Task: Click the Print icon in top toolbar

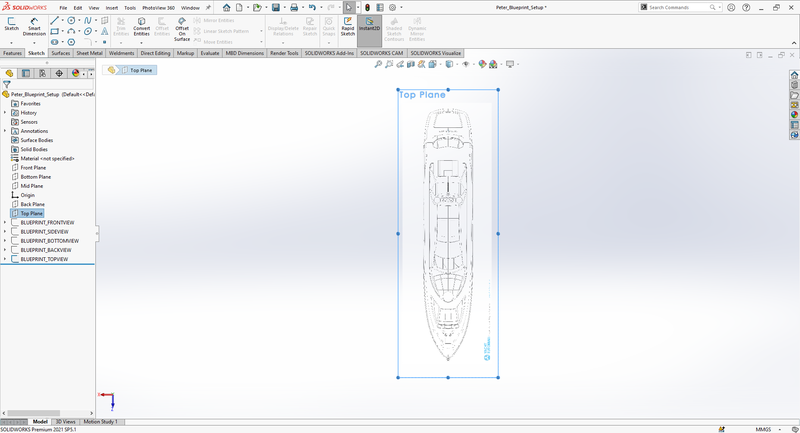Action: click(x=294, y=8)
